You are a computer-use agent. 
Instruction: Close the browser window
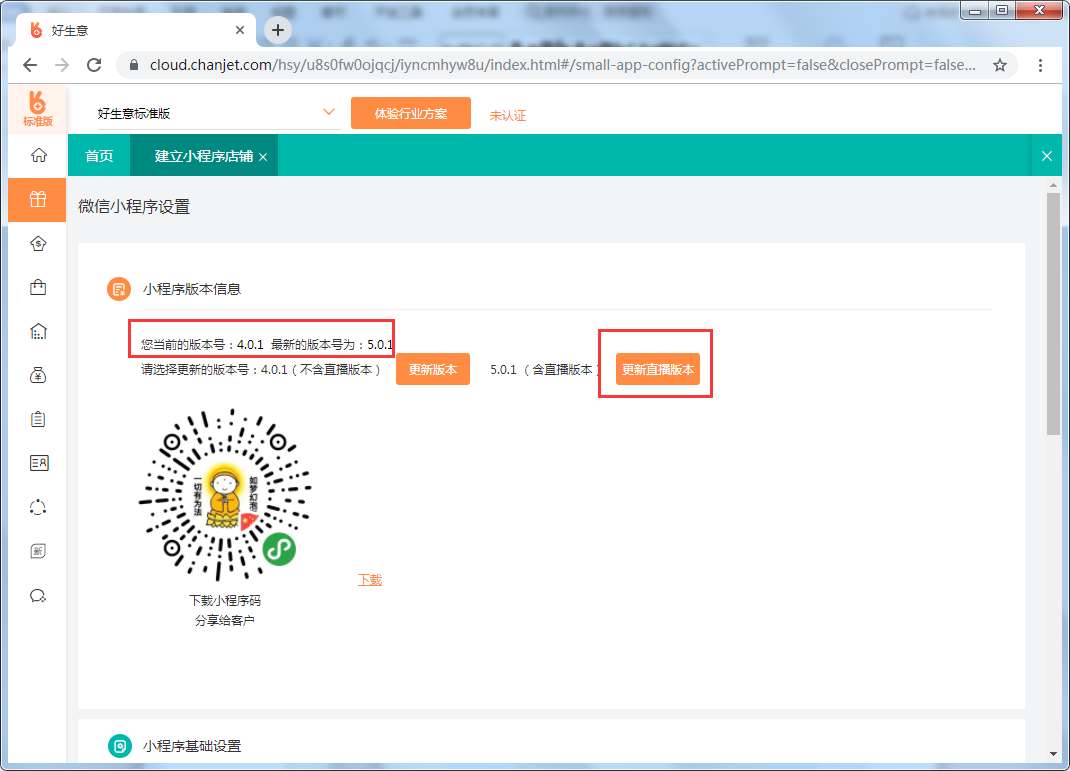tap(1039, 10)
